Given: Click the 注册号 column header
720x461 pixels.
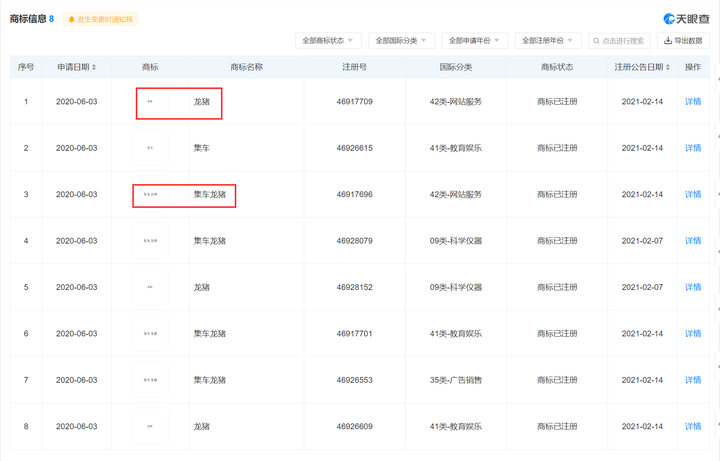Looking at the screenshot, I should pyautogui.click(x=354, y=67).
